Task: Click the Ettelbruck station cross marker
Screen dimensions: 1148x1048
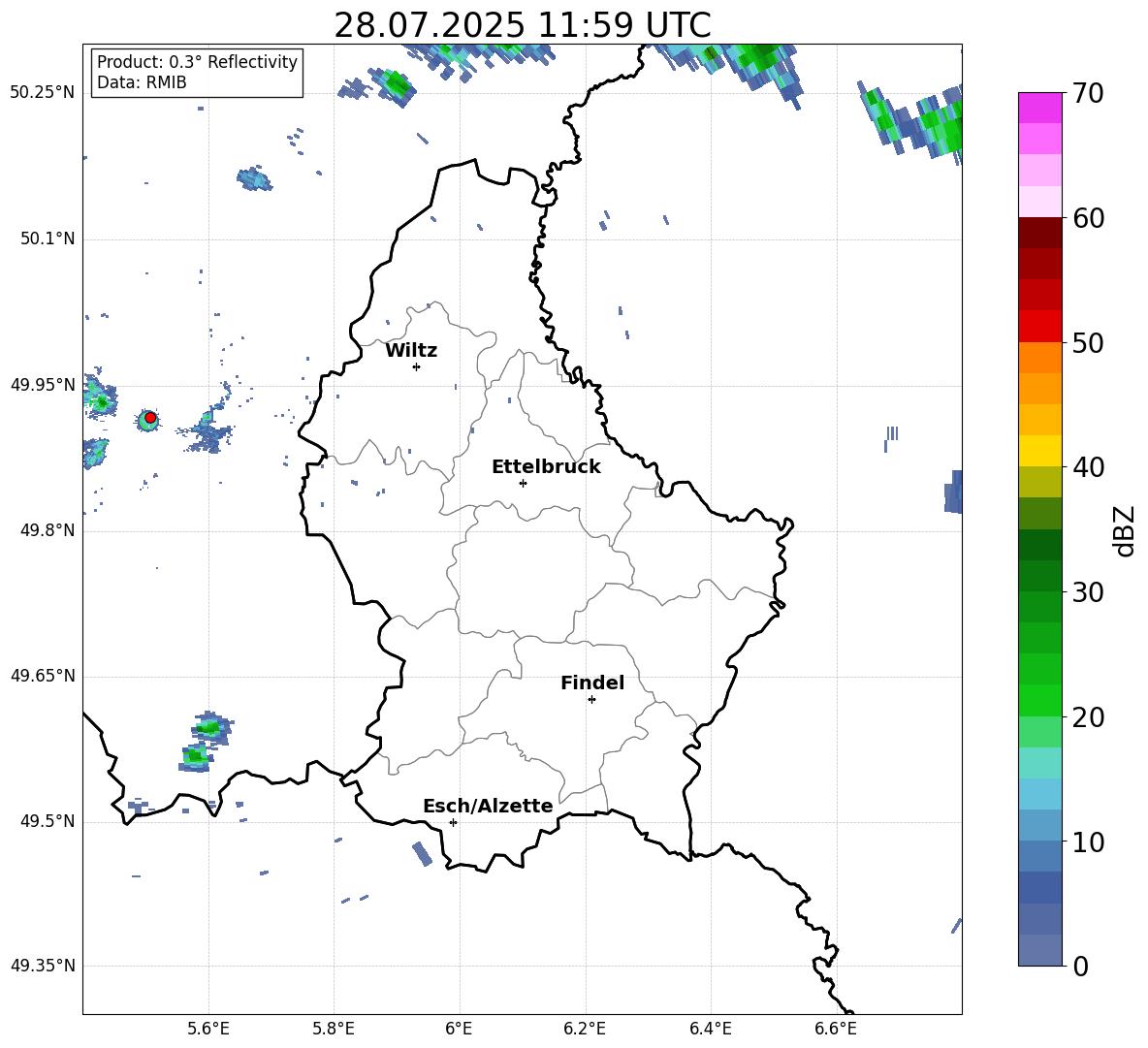Action: pos(523,483)
